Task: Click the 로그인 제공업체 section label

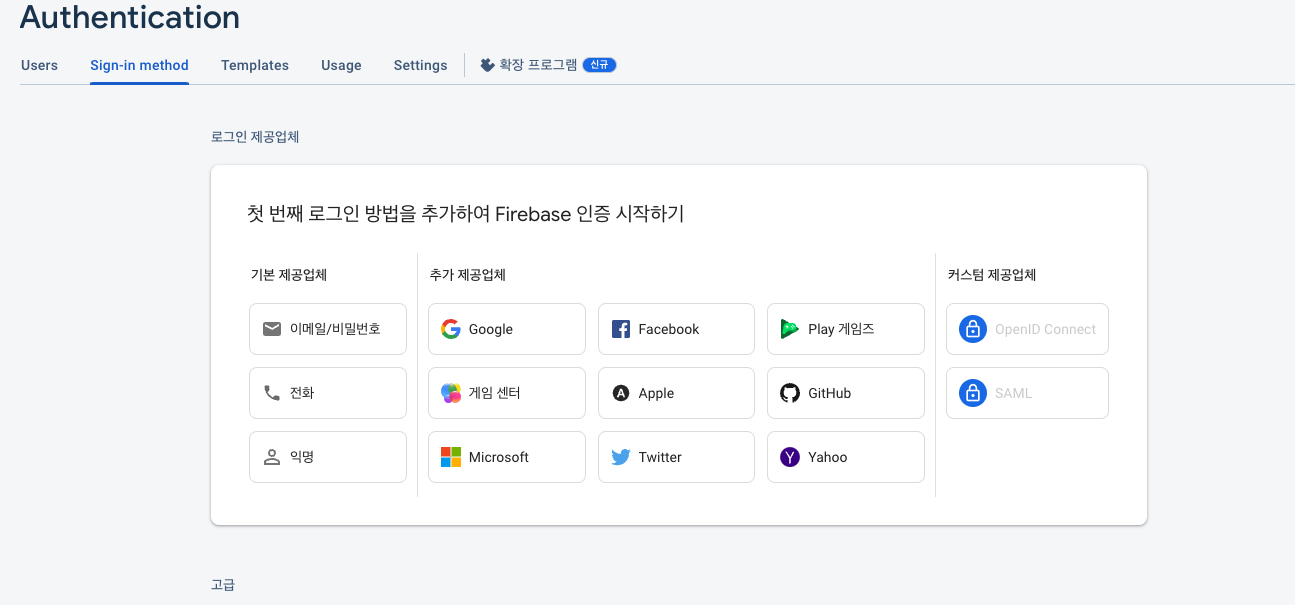Action: 255,137
